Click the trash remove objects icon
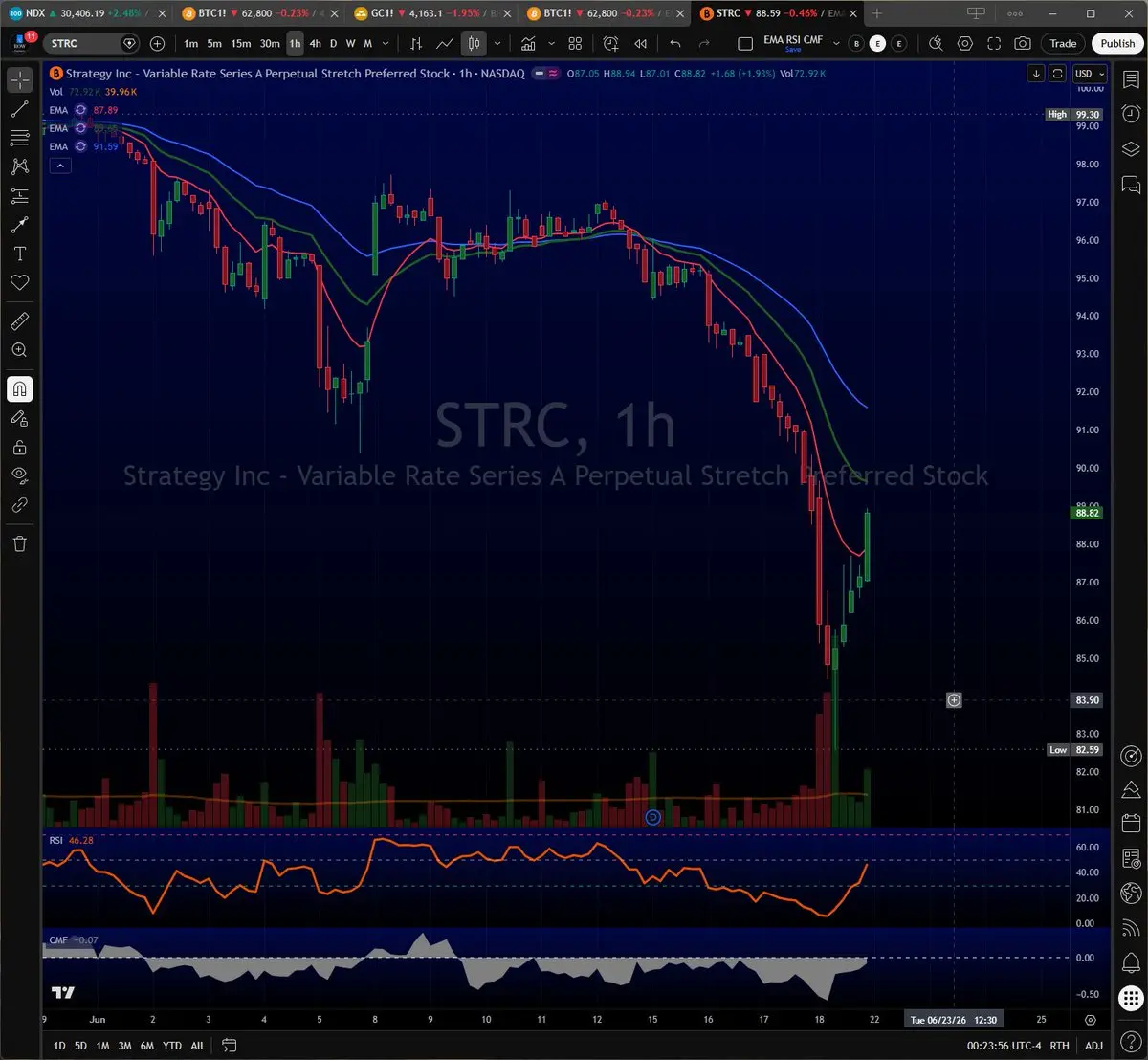1148x1060 pixels. (x=19, y=543)
